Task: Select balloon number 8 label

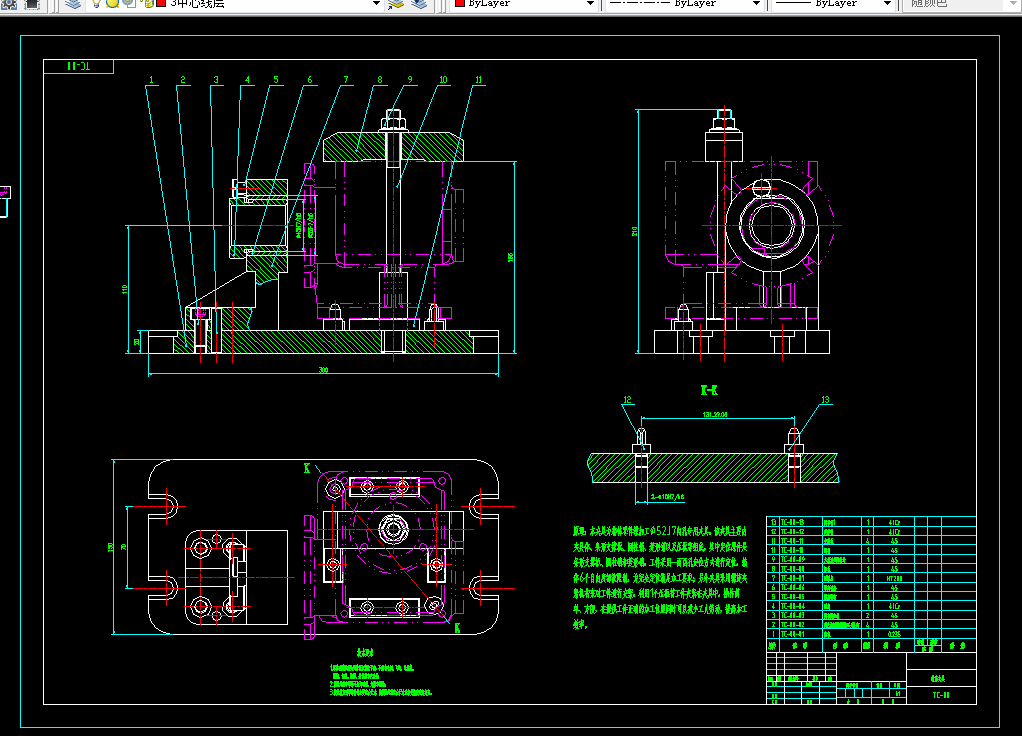Action: (380, 80)
